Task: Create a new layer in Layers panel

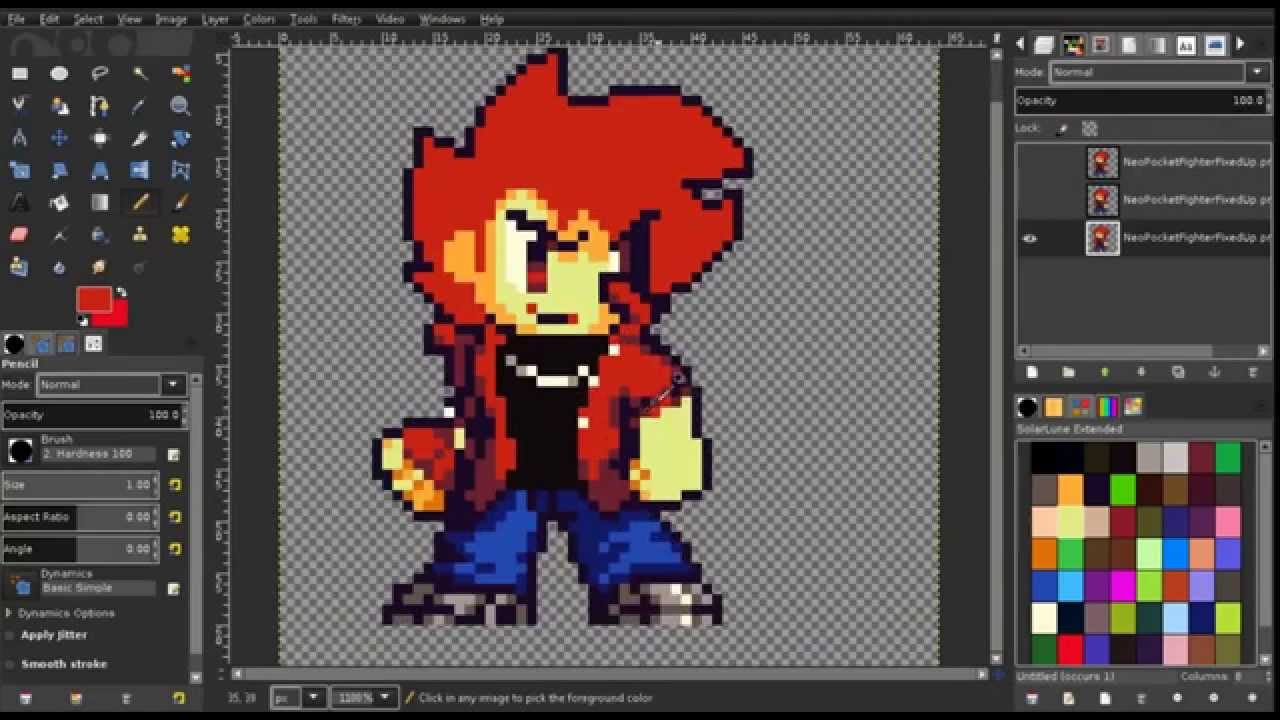Action: (1031, 372)
